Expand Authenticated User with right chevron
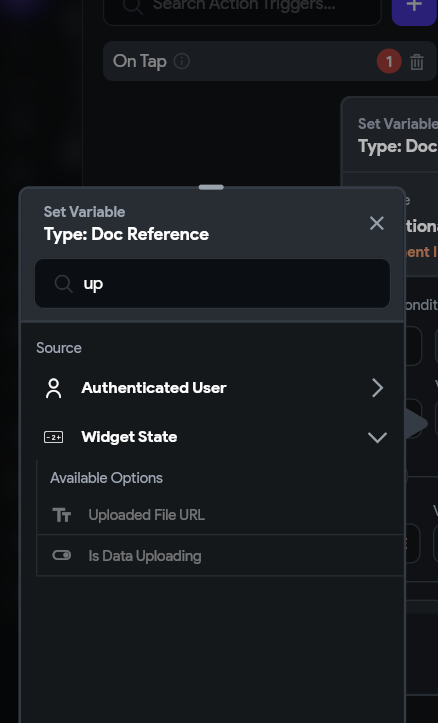Viewport: 438px width, 723px height. click(x=377, y=388)
